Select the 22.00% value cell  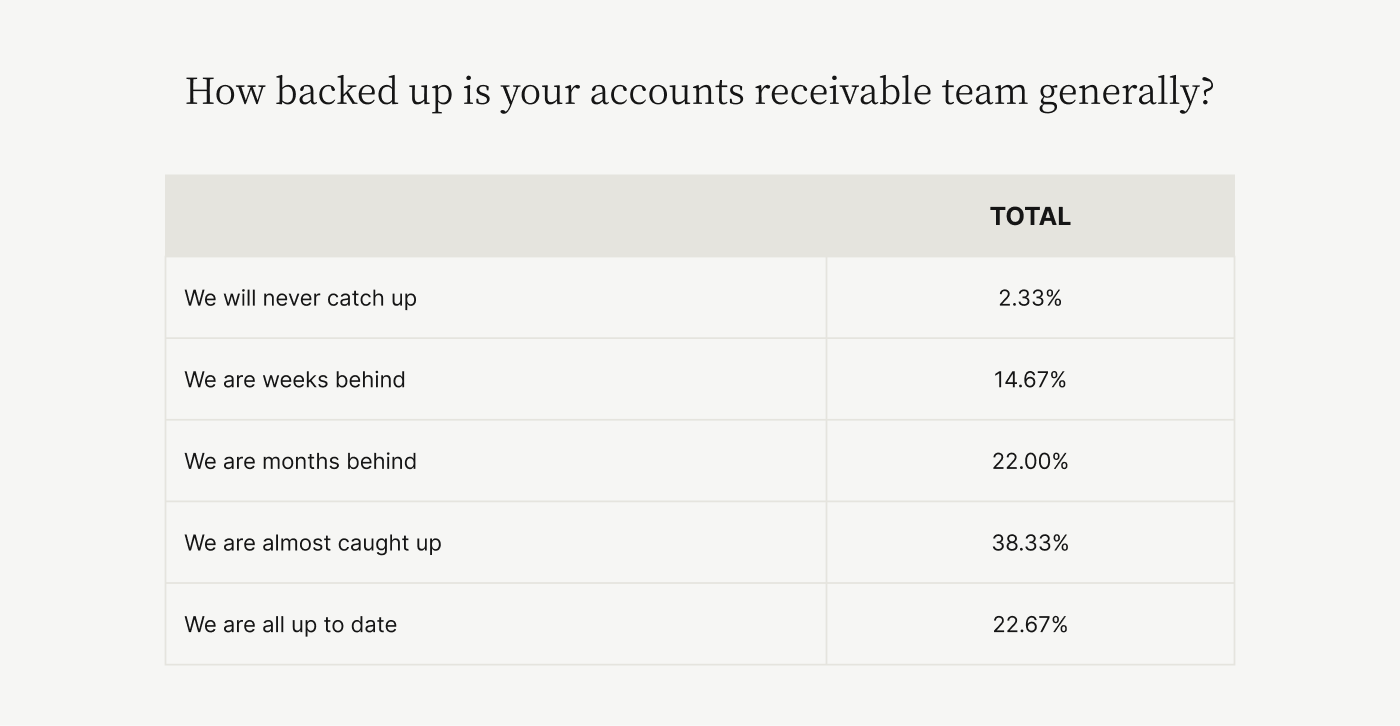pos(1030,461)
